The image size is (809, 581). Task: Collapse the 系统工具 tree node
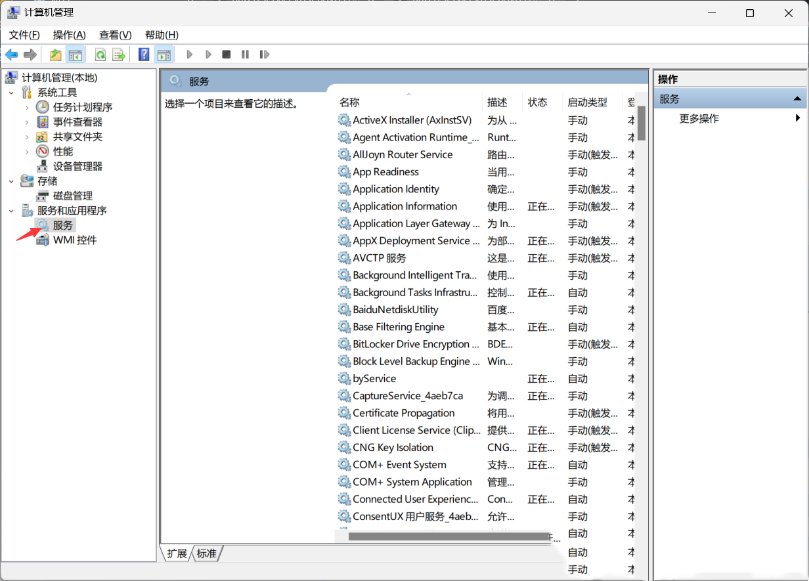(10, 91)
